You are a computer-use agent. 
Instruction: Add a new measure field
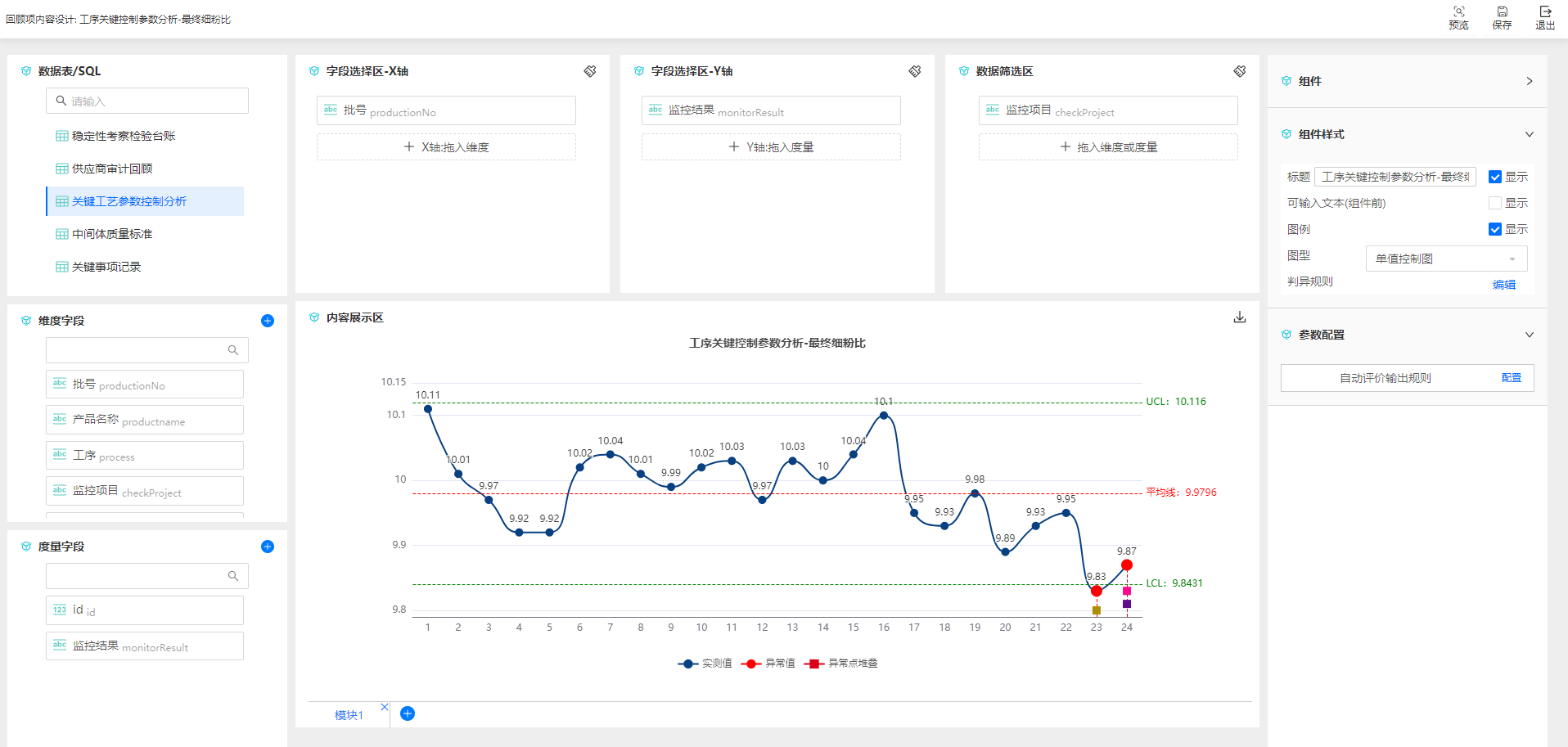[268, 547]
